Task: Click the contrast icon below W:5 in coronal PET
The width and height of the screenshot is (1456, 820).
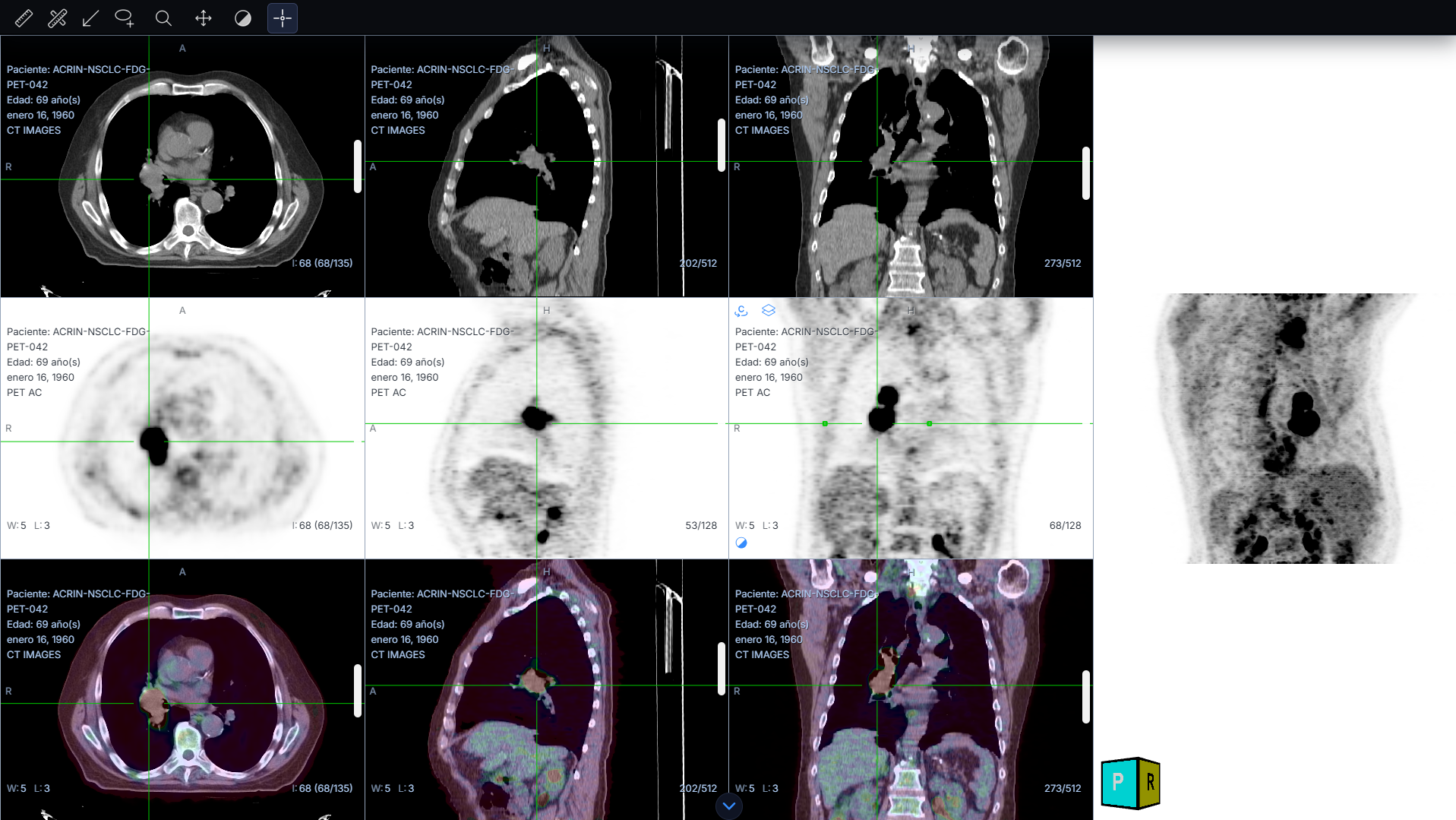Action: [x=741, y=543]
